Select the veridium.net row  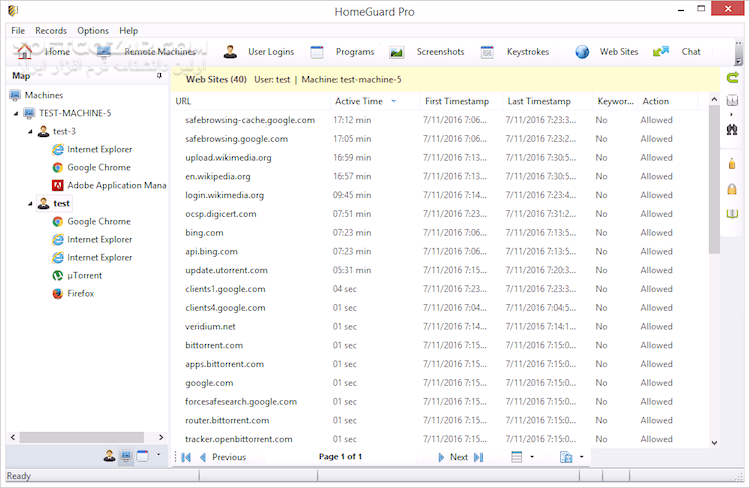pyautogui.click(x=439, y=327)
